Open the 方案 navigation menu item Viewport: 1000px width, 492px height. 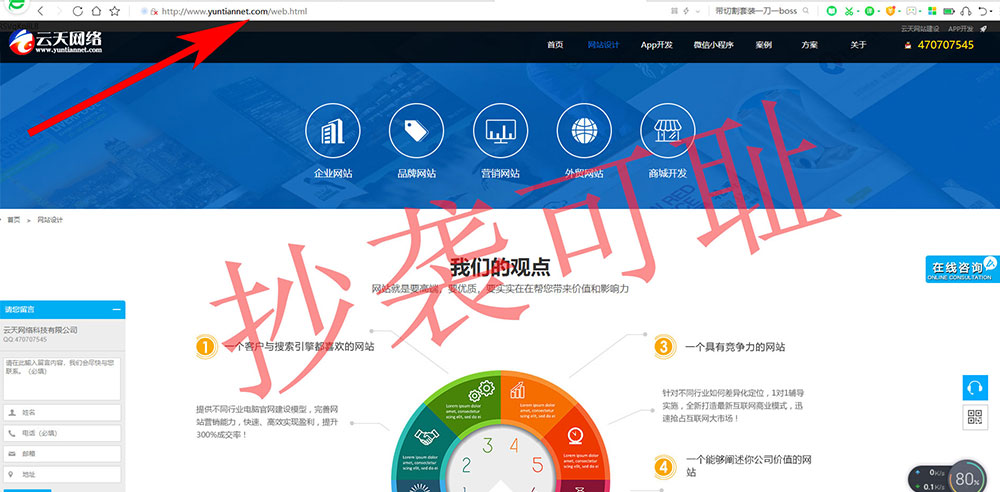tap(810, 45)
